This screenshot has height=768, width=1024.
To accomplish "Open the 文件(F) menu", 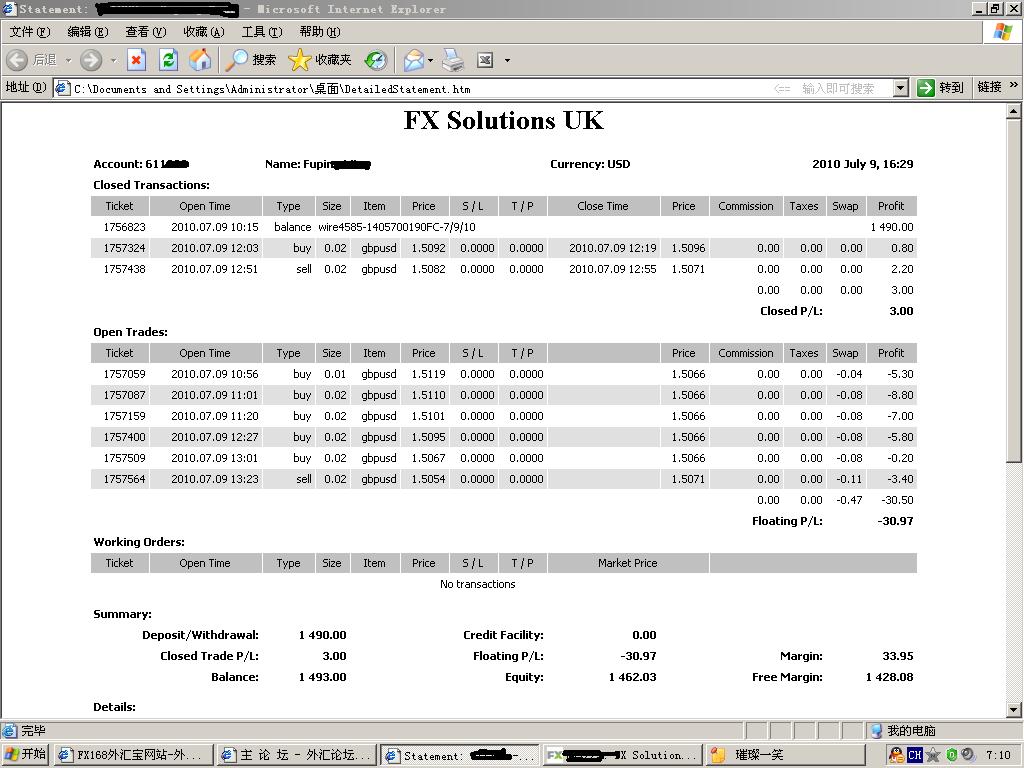I will coord(29,31).
